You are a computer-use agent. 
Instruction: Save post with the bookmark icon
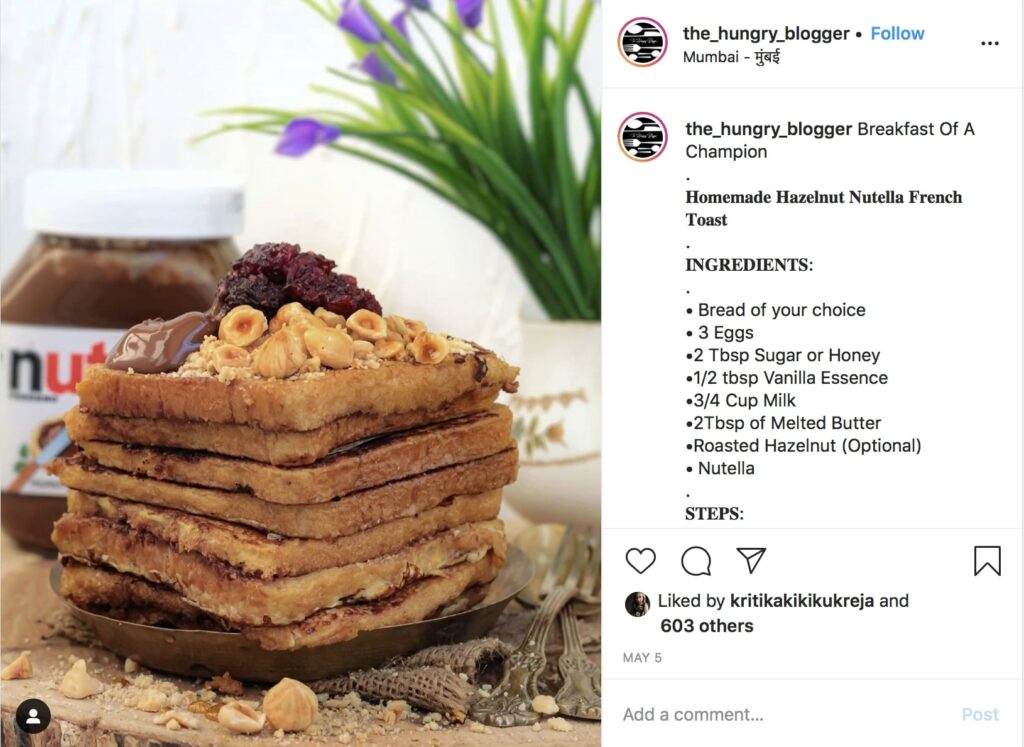(x=987, y=561)
